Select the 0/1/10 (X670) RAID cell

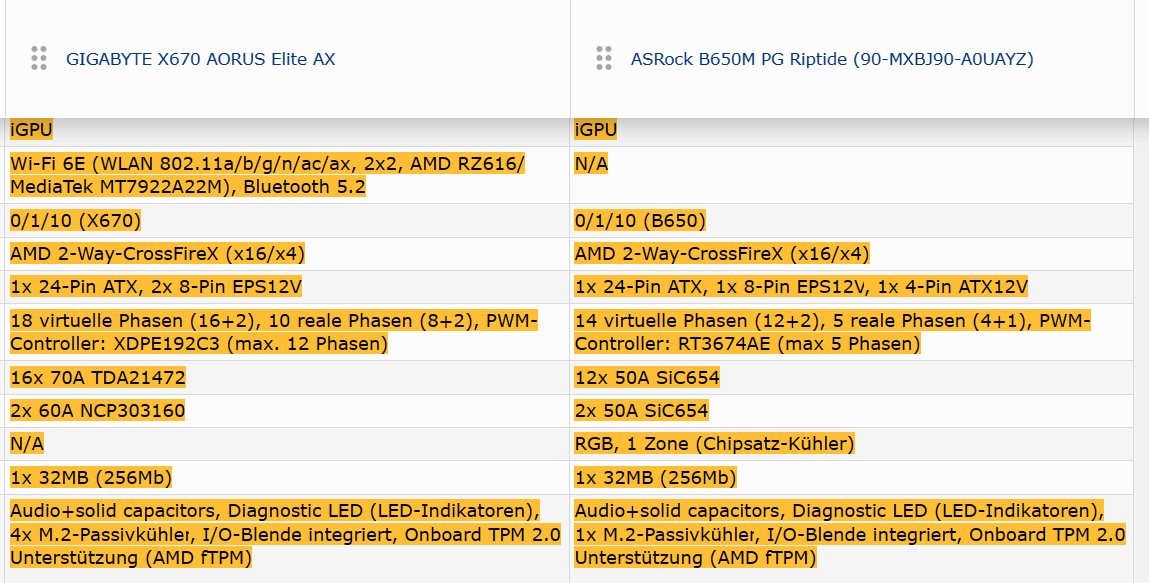point(76,221)
